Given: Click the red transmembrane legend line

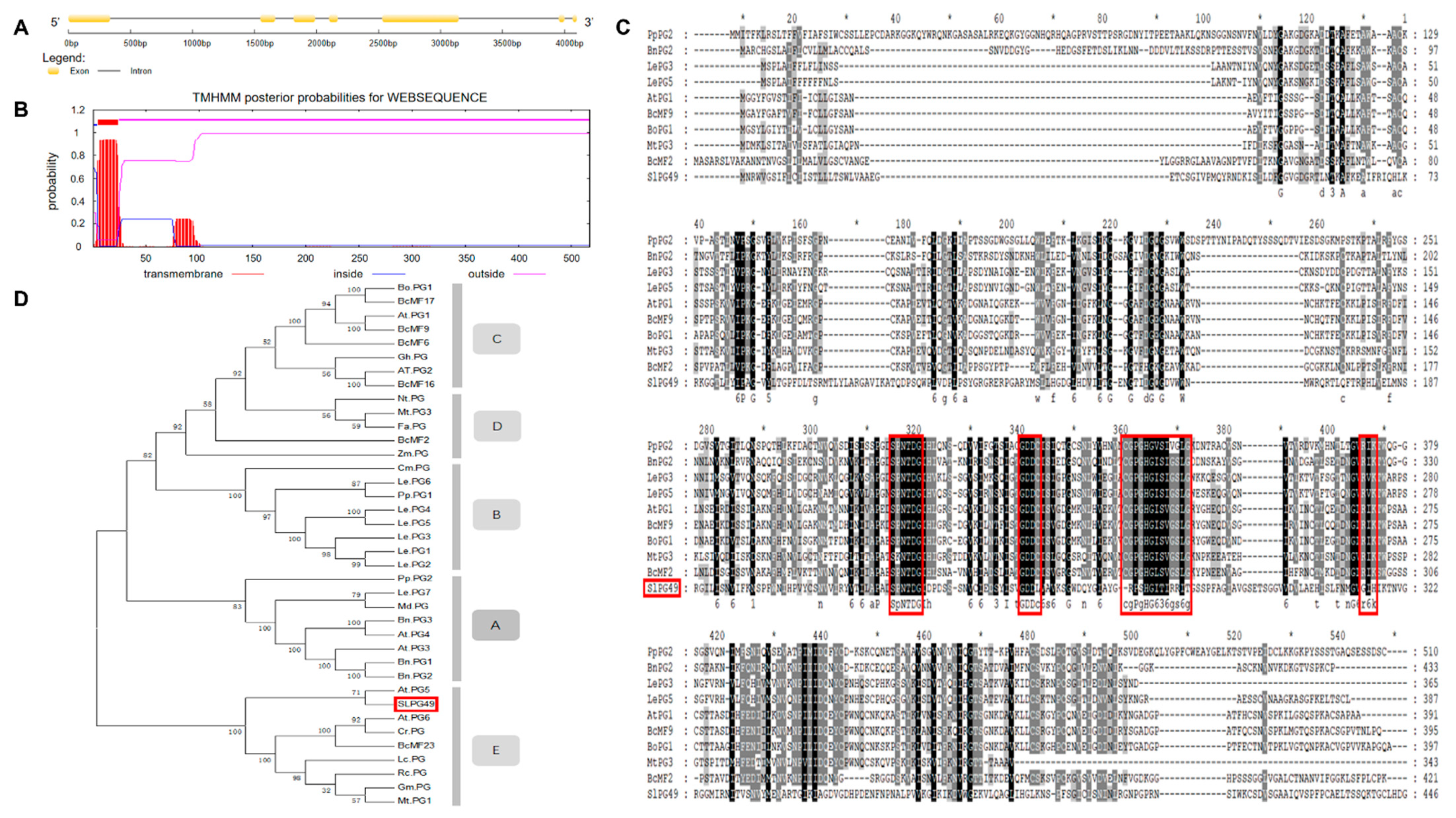Looking at the screenshot, I should click(x=248, y=274).
